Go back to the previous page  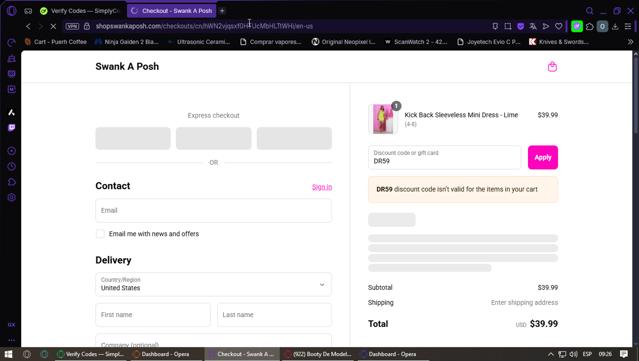28,26
